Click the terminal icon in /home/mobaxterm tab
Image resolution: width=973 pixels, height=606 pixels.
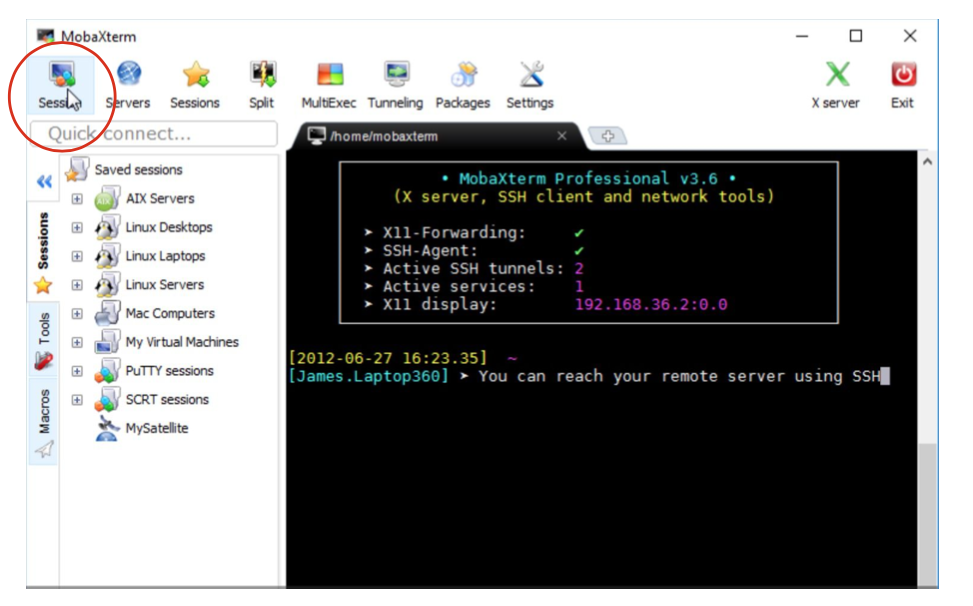[316, 136]
